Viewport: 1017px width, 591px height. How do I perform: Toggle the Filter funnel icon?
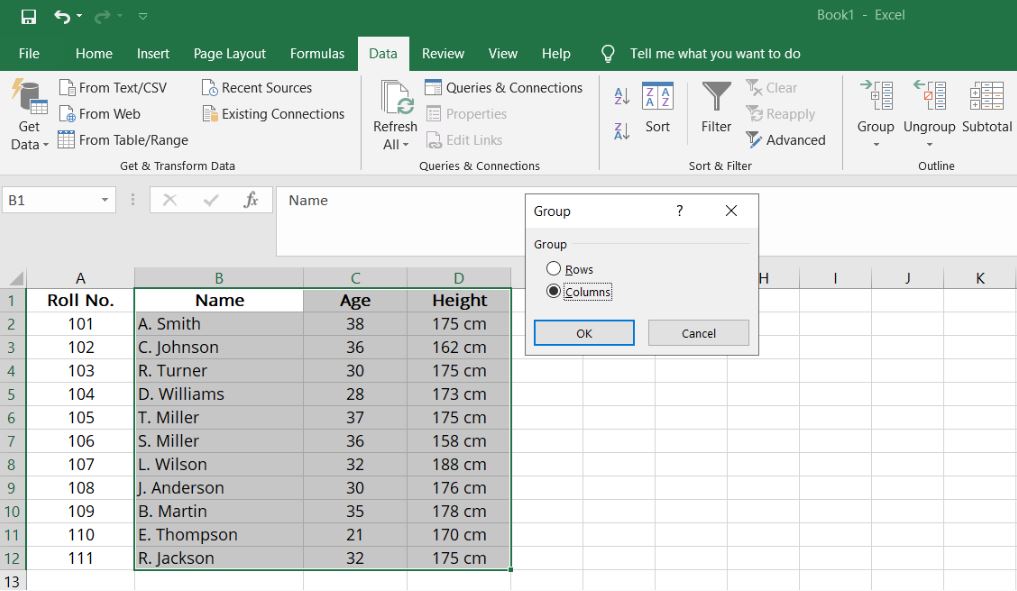pyautogui.click(x=716, y=96)
